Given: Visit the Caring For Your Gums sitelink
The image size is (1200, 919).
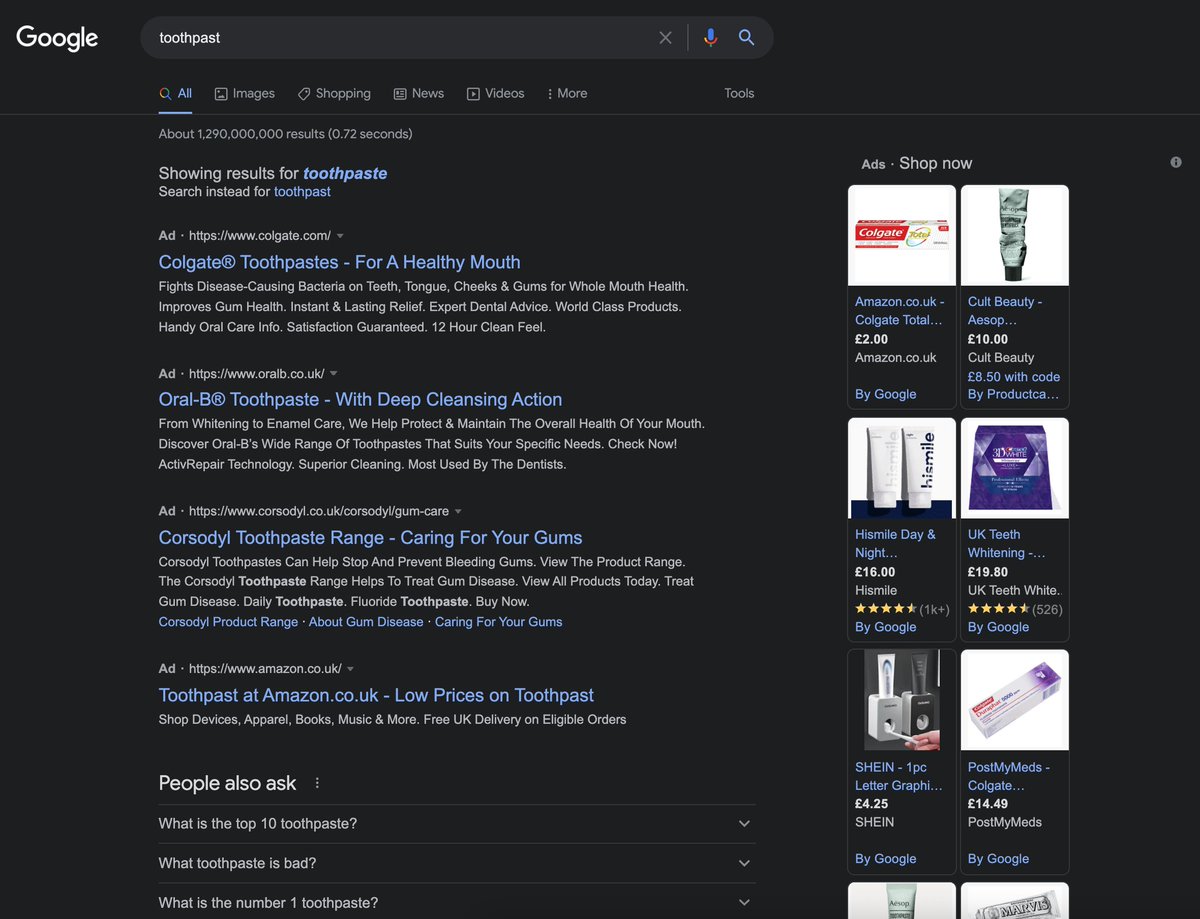Looking at the screenshot, I should (498, 622).
